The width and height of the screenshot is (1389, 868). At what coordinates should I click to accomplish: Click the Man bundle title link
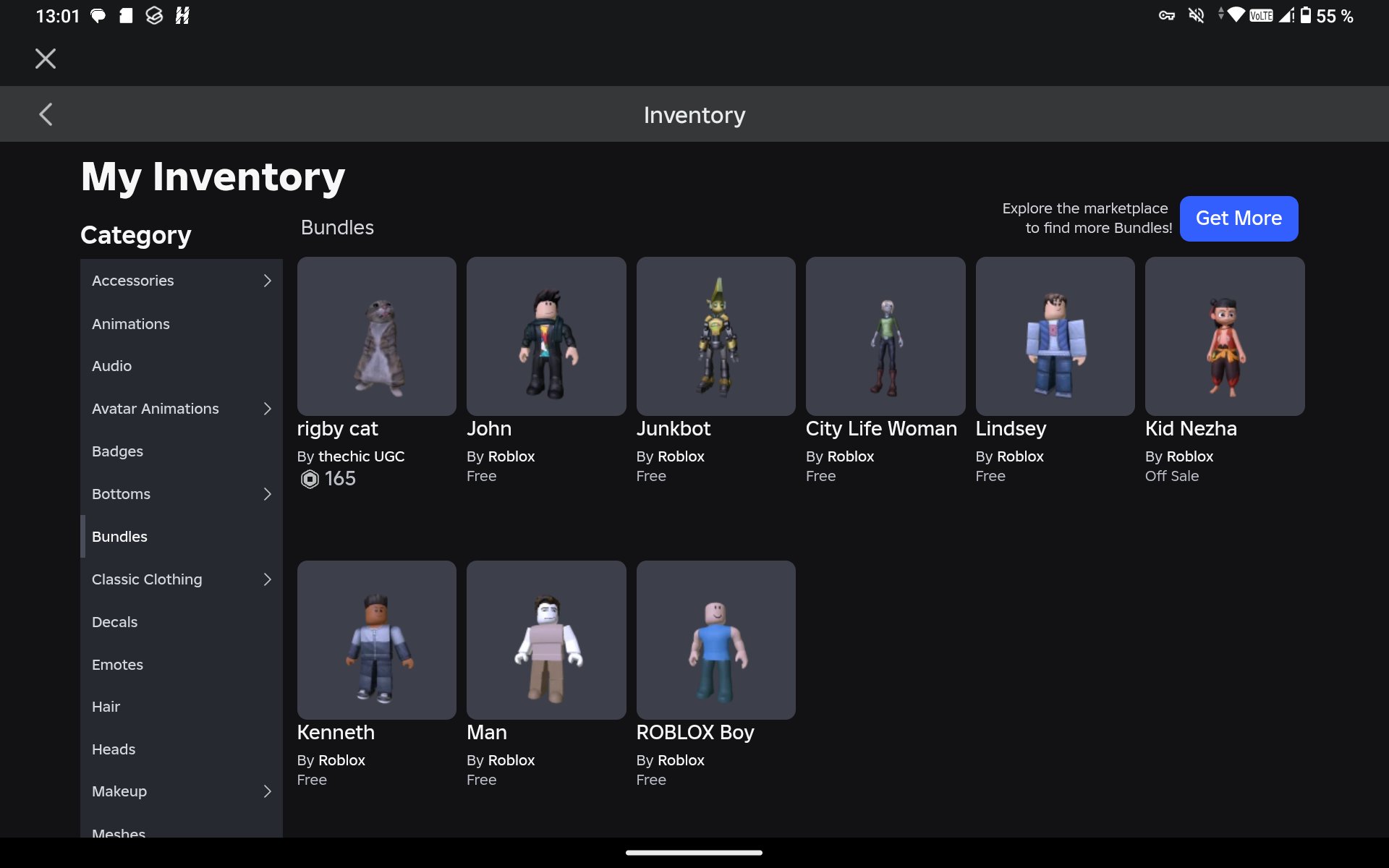click(x=487, y=733)
